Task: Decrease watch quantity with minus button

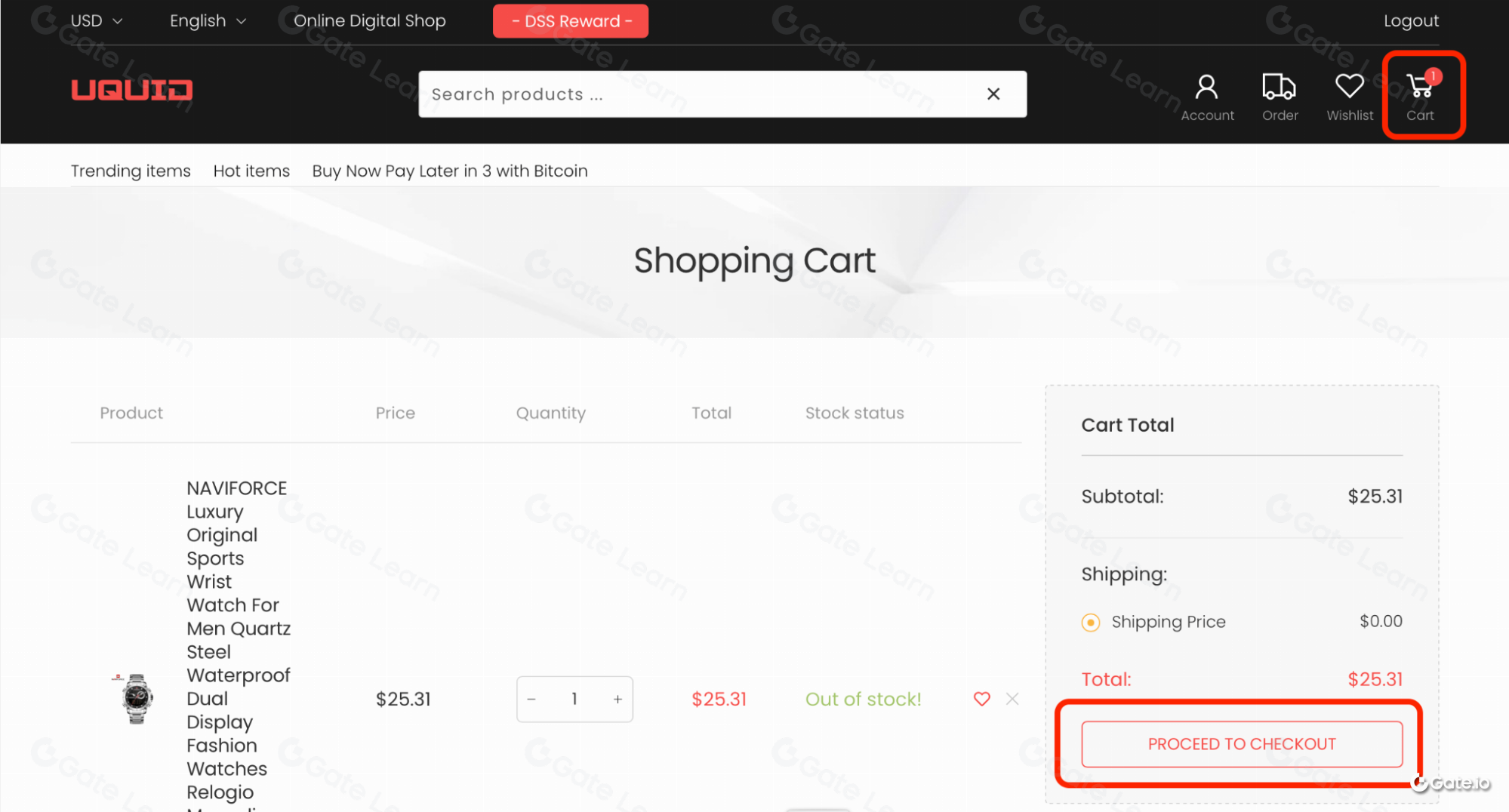Action: (531, 700)
